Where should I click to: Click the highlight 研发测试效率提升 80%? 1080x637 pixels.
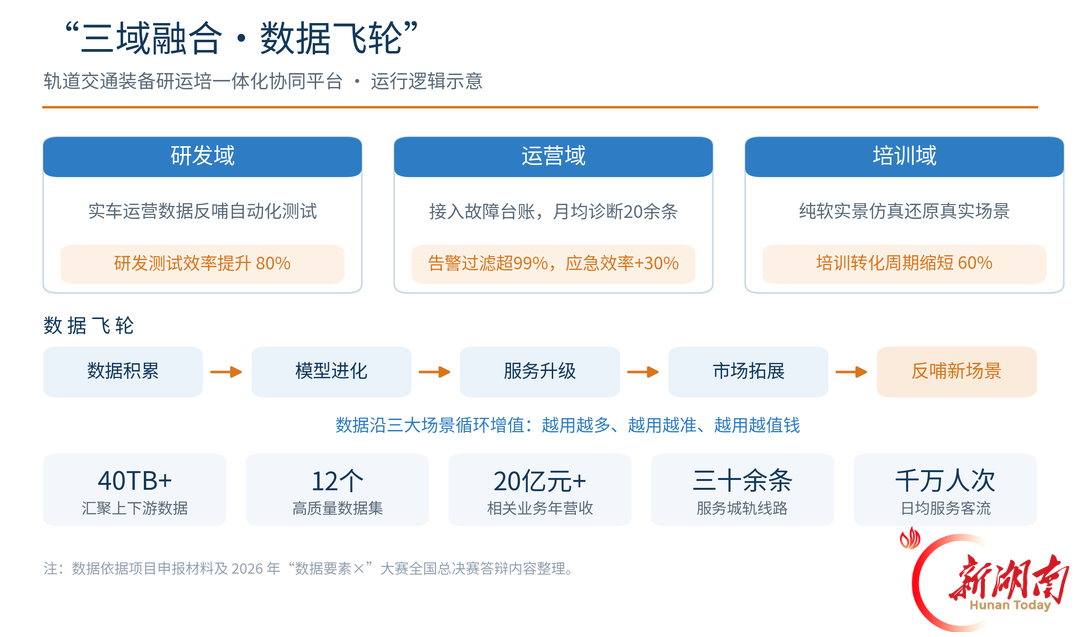(202, 264)
